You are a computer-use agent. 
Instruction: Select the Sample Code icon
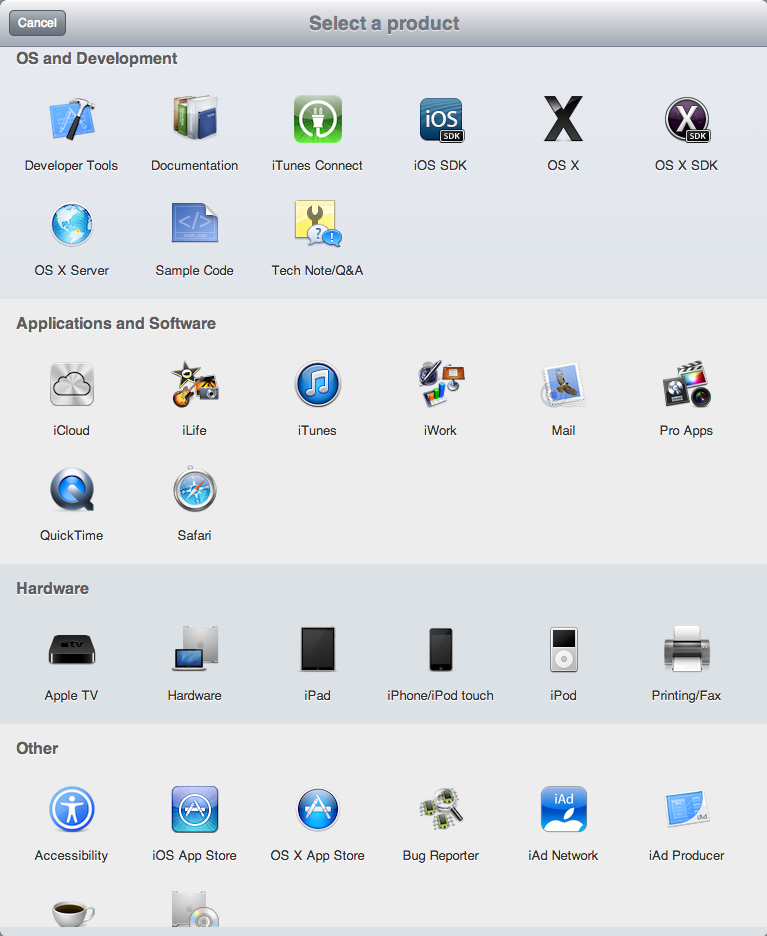195,223
